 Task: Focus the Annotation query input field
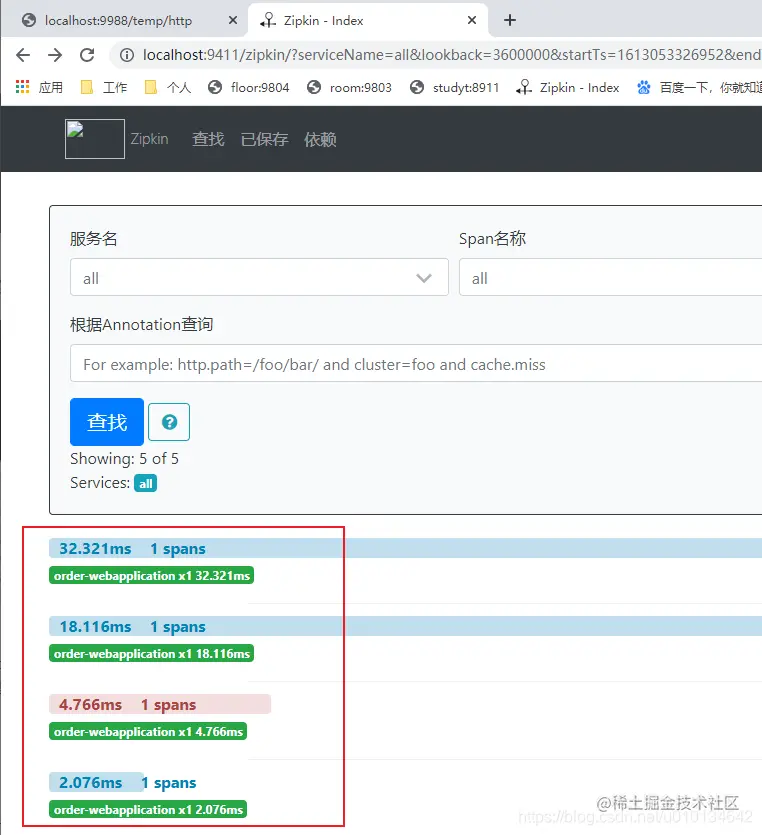(x=416, y=363)
